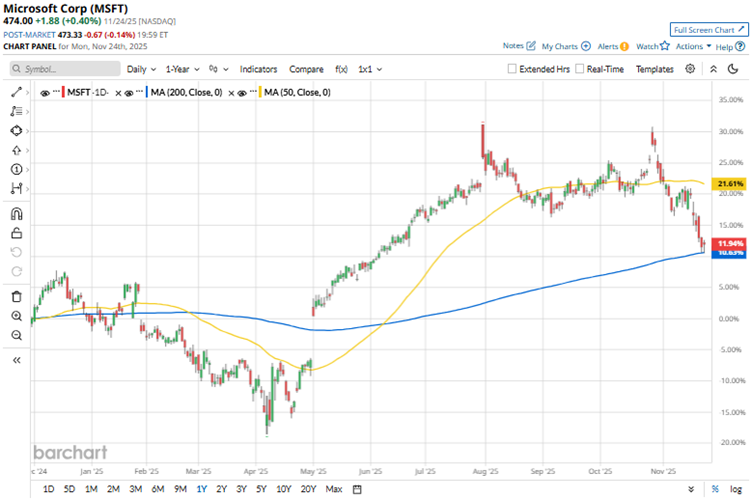This screenshot has height=499, width=752.
Task: Select the trend line drawing tool
Action: (x=16, y=92)
